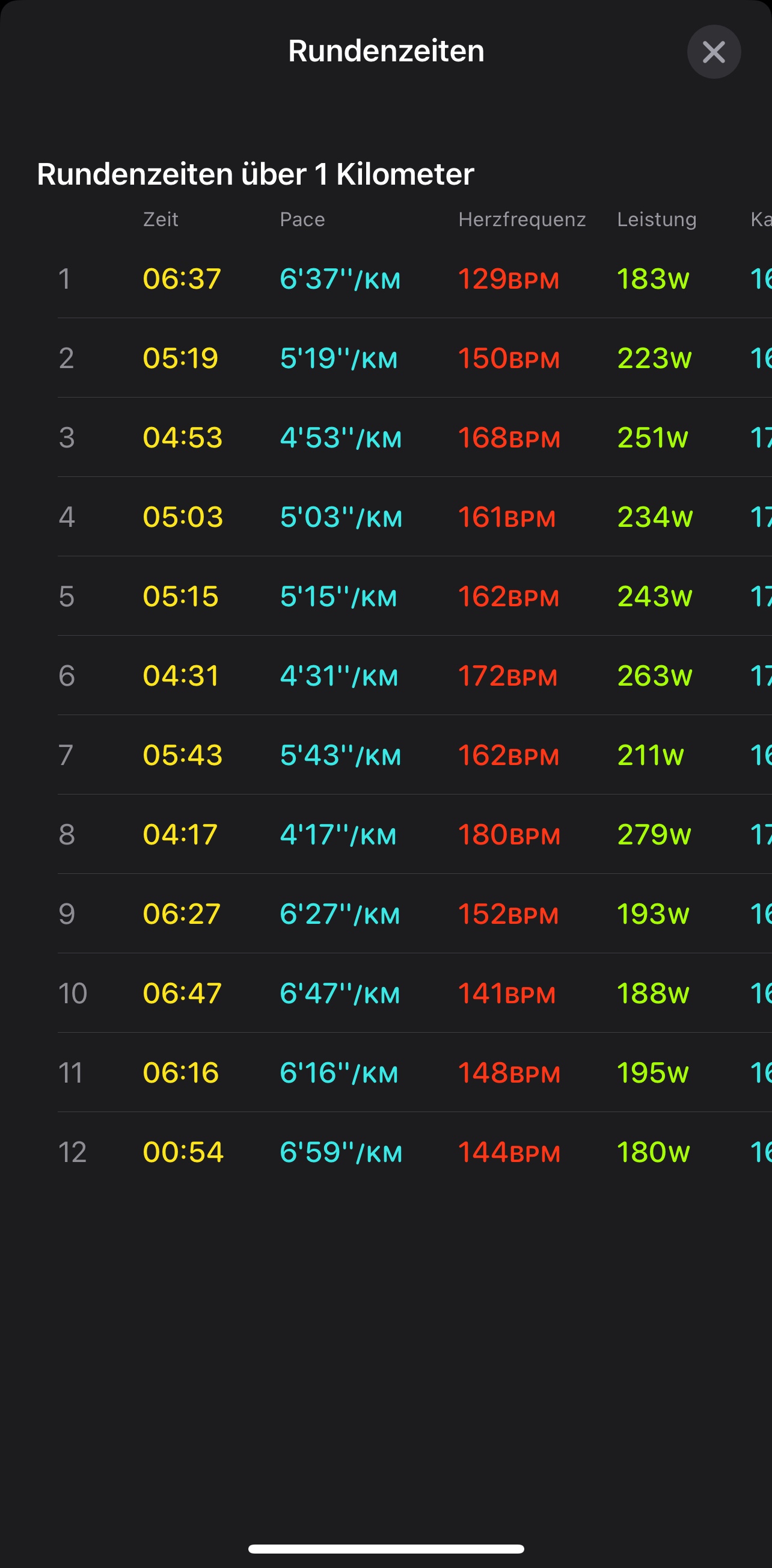The width and height of the screenshot is (772, 1568).
Task: Tap the Zeit column header
Action: pos(161,219)
